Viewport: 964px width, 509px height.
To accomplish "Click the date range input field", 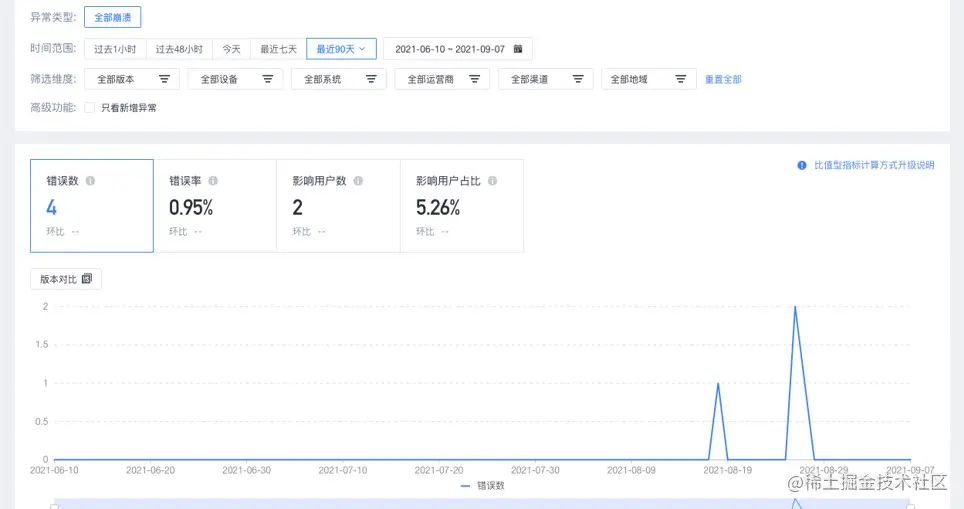I will (457, 49).
